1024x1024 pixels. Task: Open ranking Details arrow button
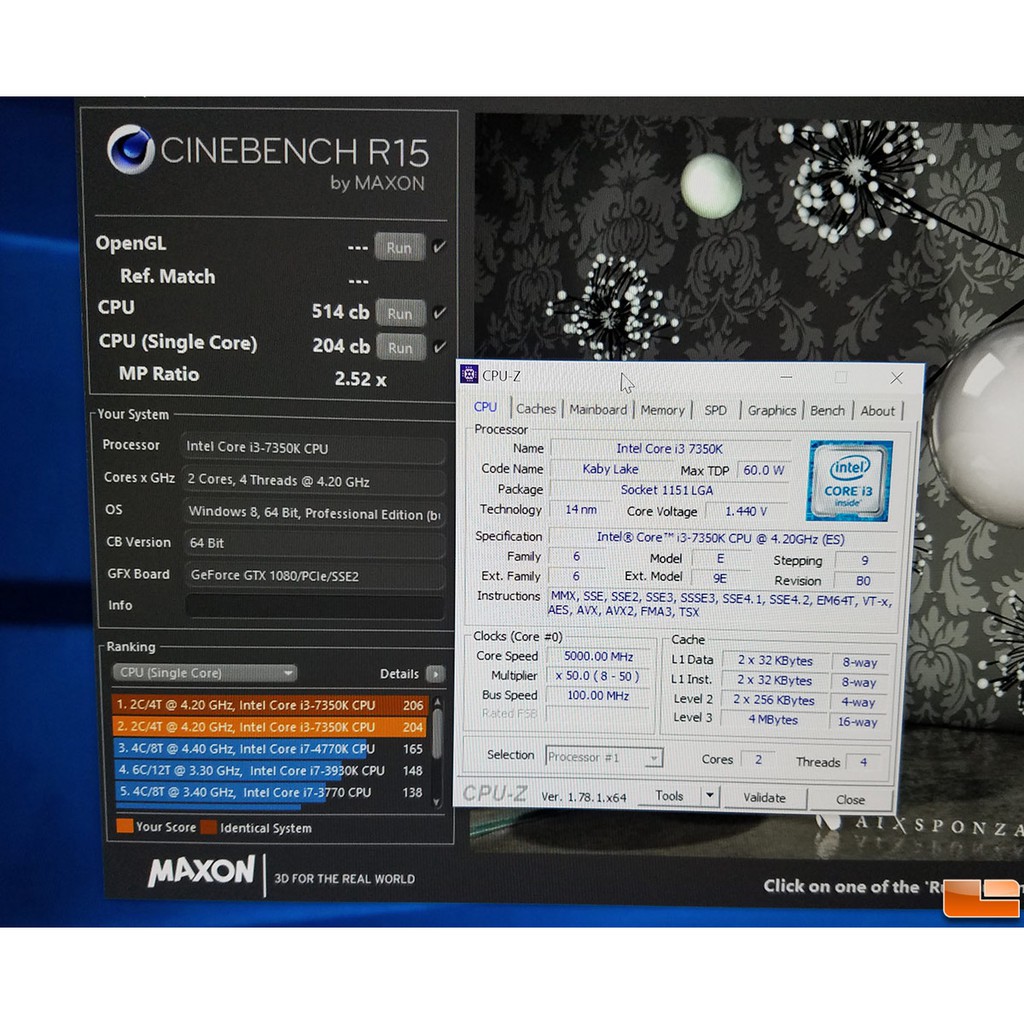[x=435, y=673]
